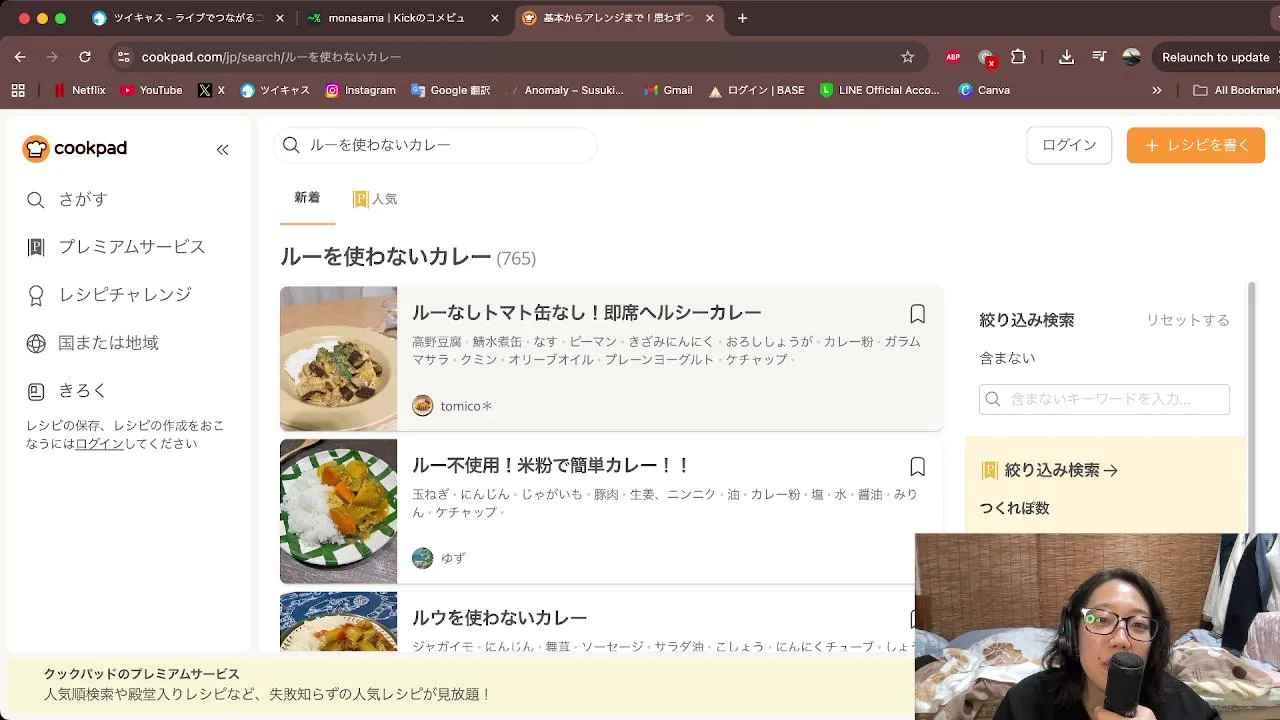This screenshot has width=1280, height=720.
Task: Bookmark ルー不使用！米粉で簡単カレー recipe
Action: (917, 467)
